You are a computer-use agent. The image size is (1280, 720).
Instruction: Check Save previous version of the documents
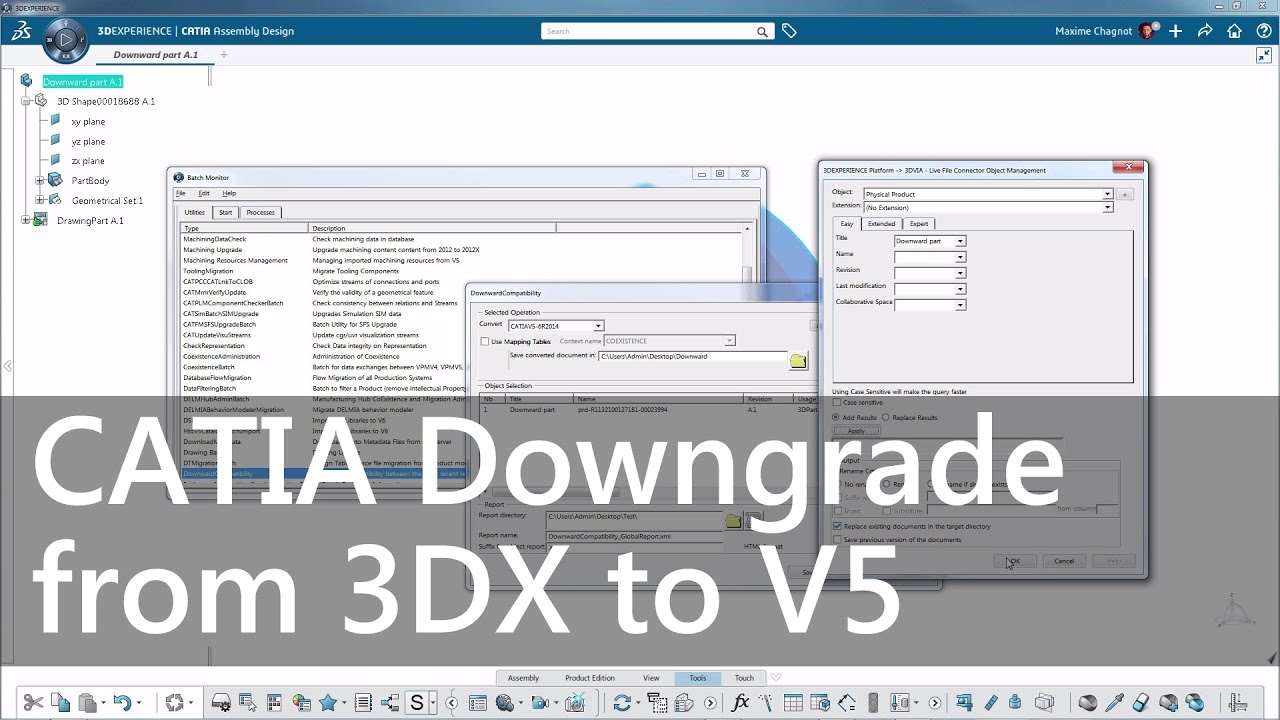pos(837,540)
